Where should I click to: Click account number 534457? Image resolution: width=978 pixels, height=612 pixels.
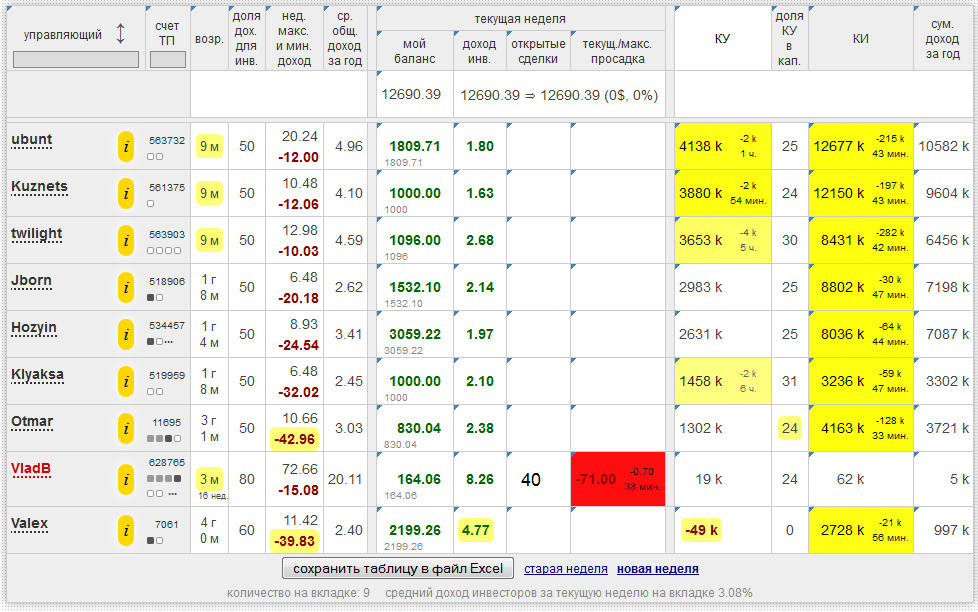pos(167,326)
